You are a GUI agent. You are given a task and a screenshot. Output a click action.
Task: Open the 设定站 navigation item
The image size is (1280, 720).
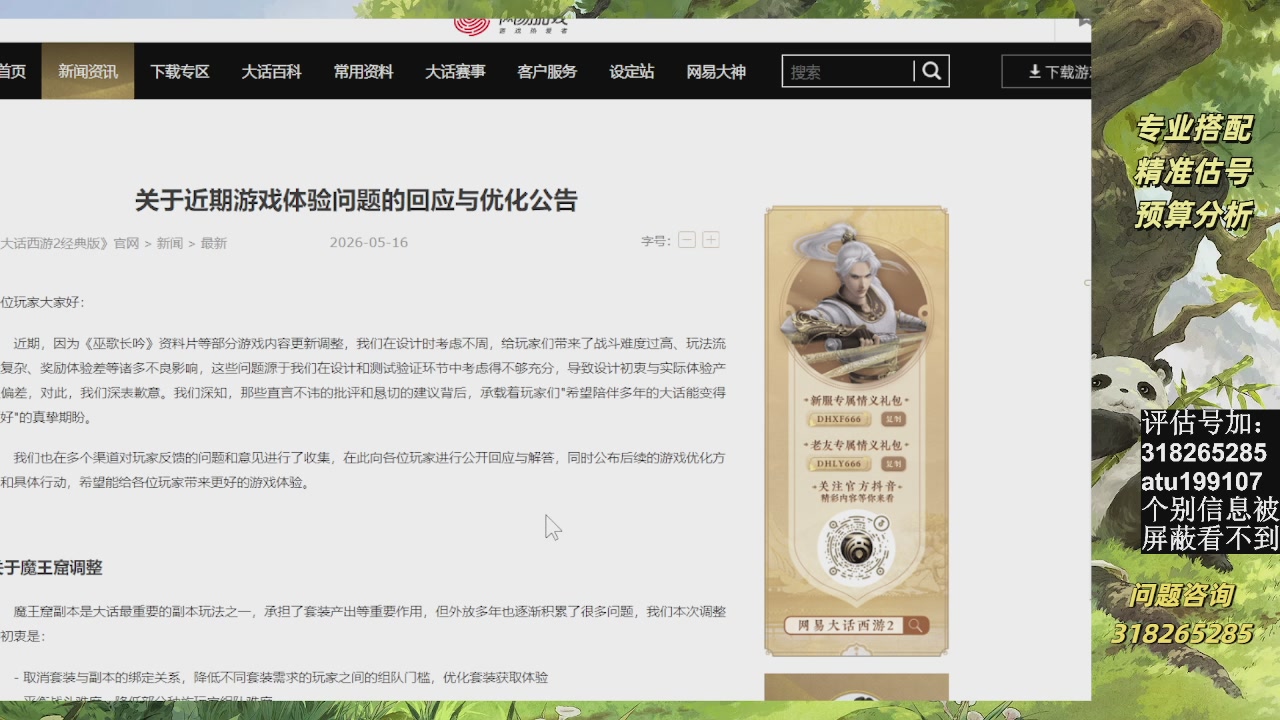[x=632, y=71]
